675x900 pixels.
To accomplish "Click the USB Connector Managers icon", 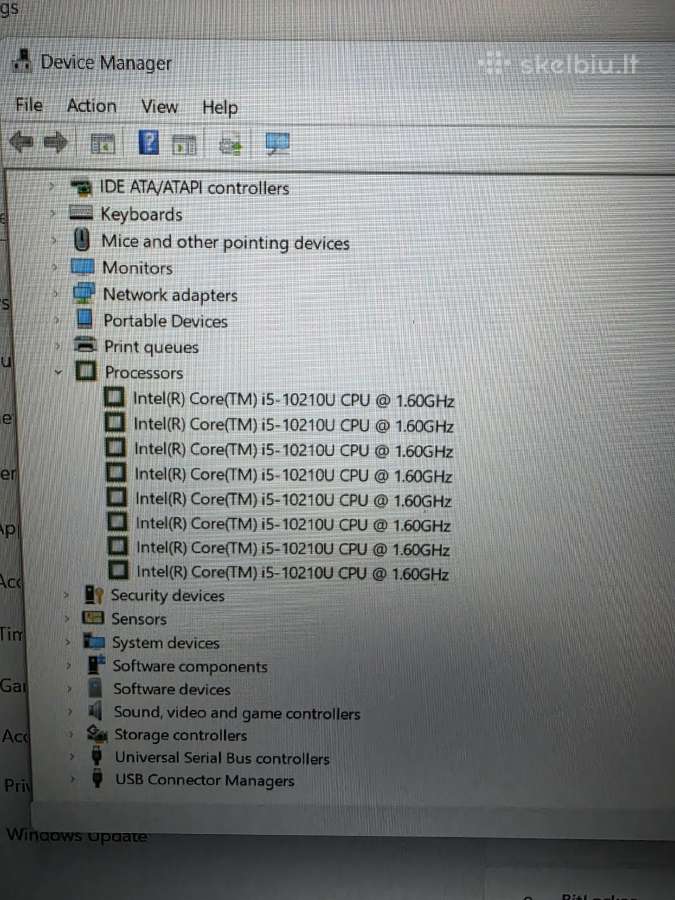I will 98,778.
